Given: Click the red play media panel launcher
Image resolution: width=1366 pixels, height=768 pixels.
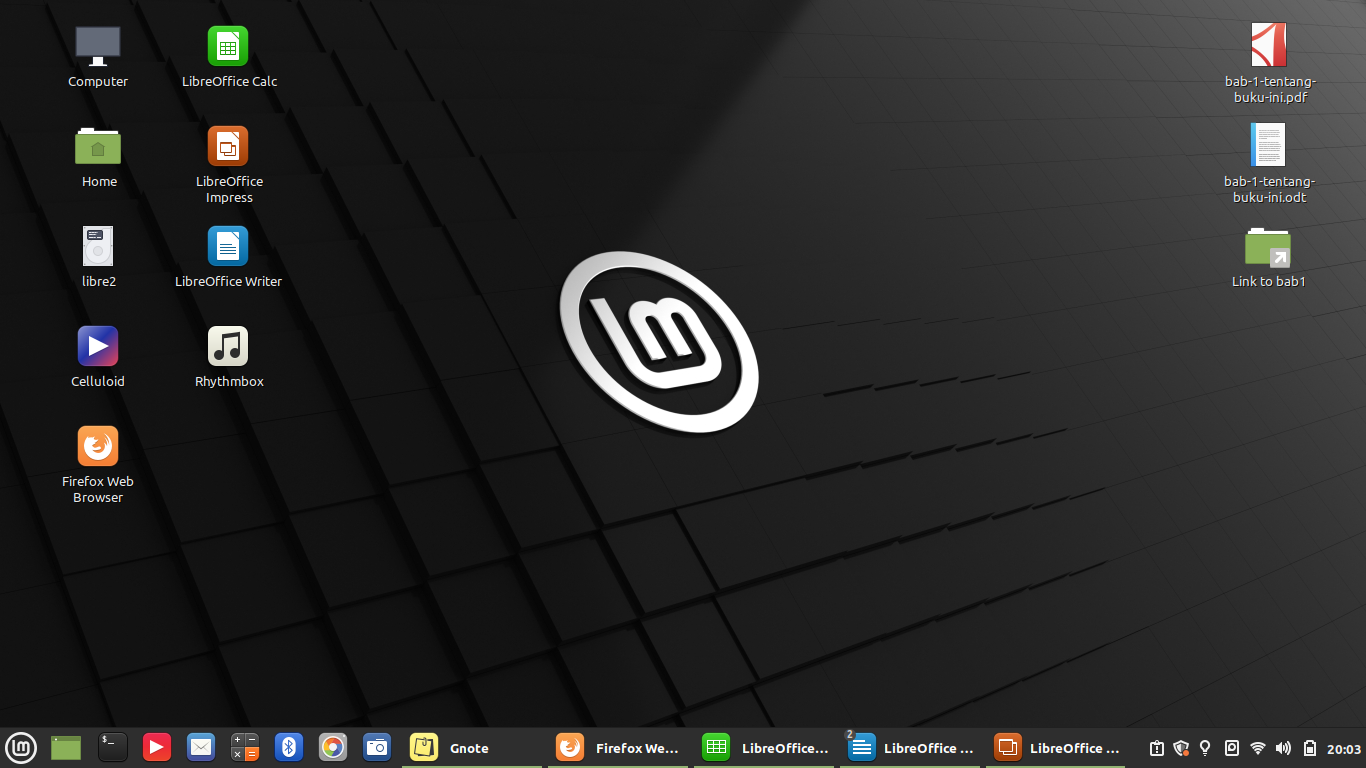Looking at the screenshot, I should (x=156, y=747).
